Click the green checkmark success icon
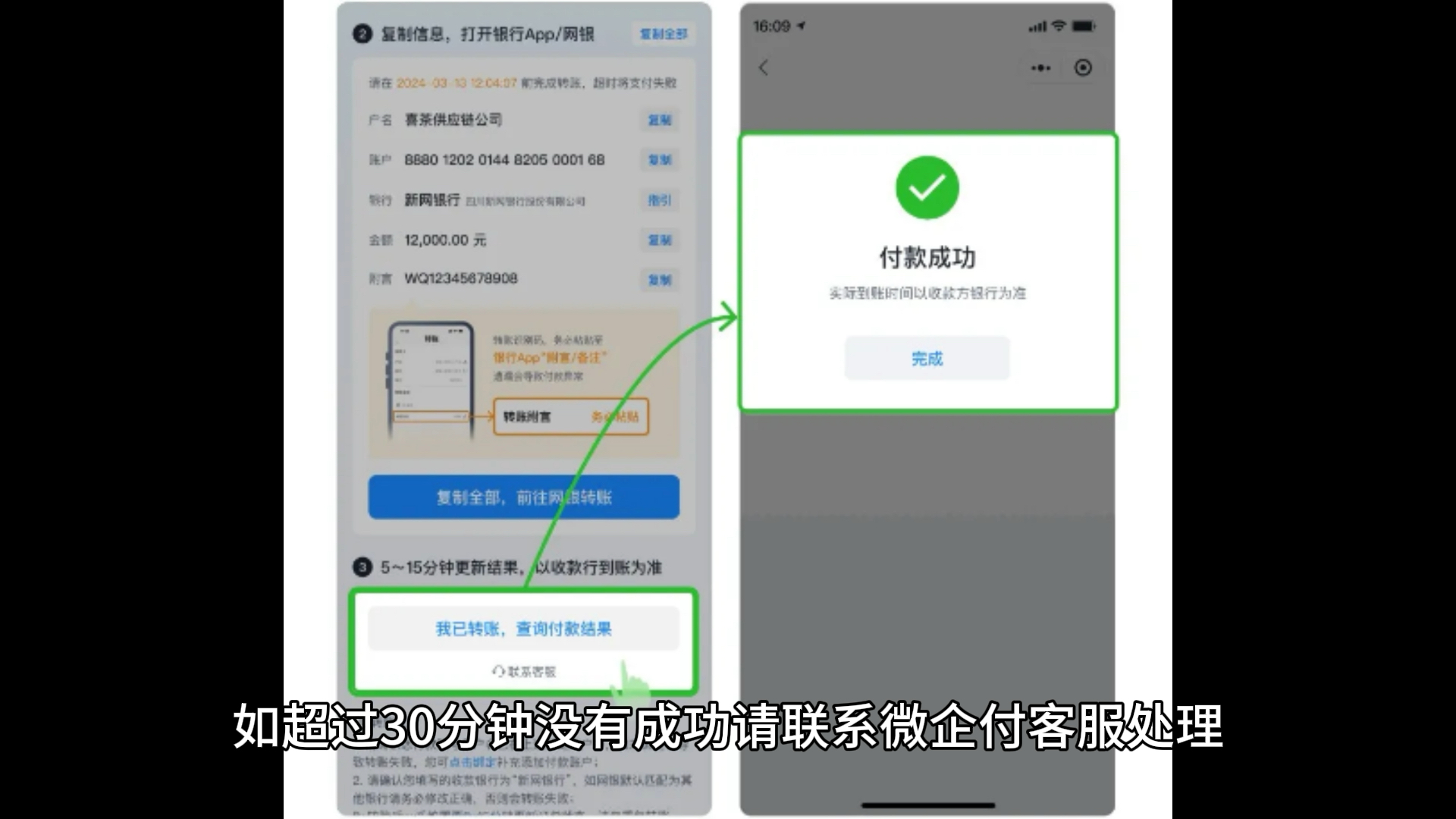This screenshot has width=1456, height=819. point(928,188)
